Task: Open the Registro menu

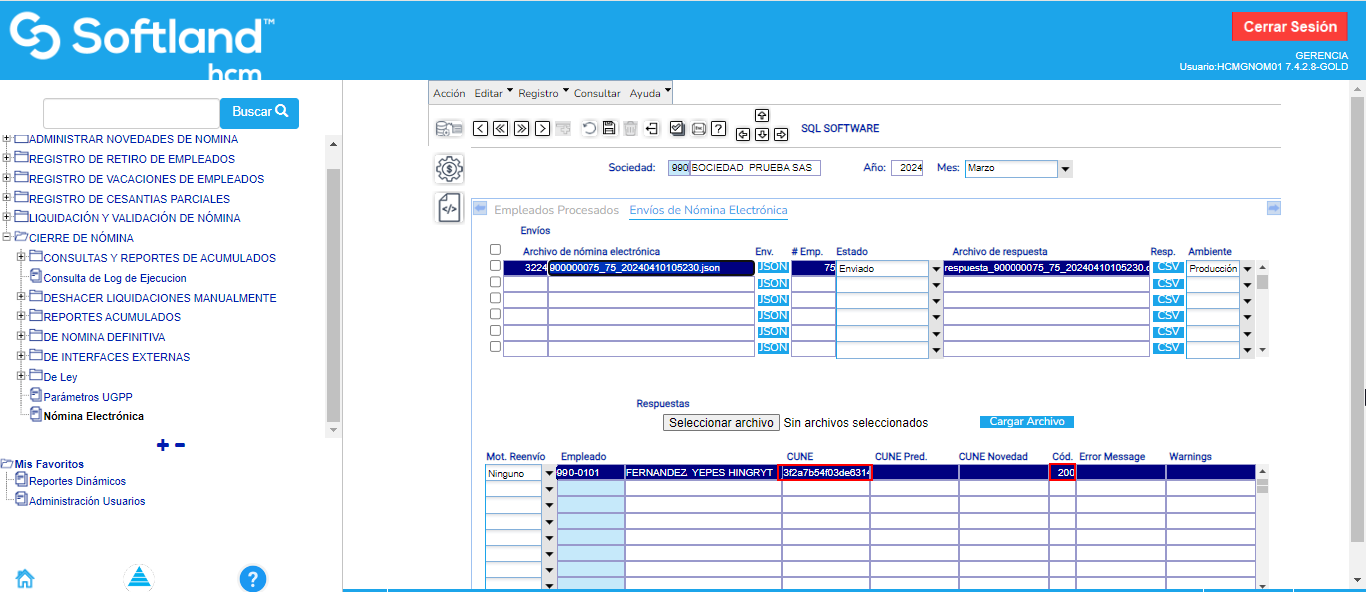Action: coord(543,93)
